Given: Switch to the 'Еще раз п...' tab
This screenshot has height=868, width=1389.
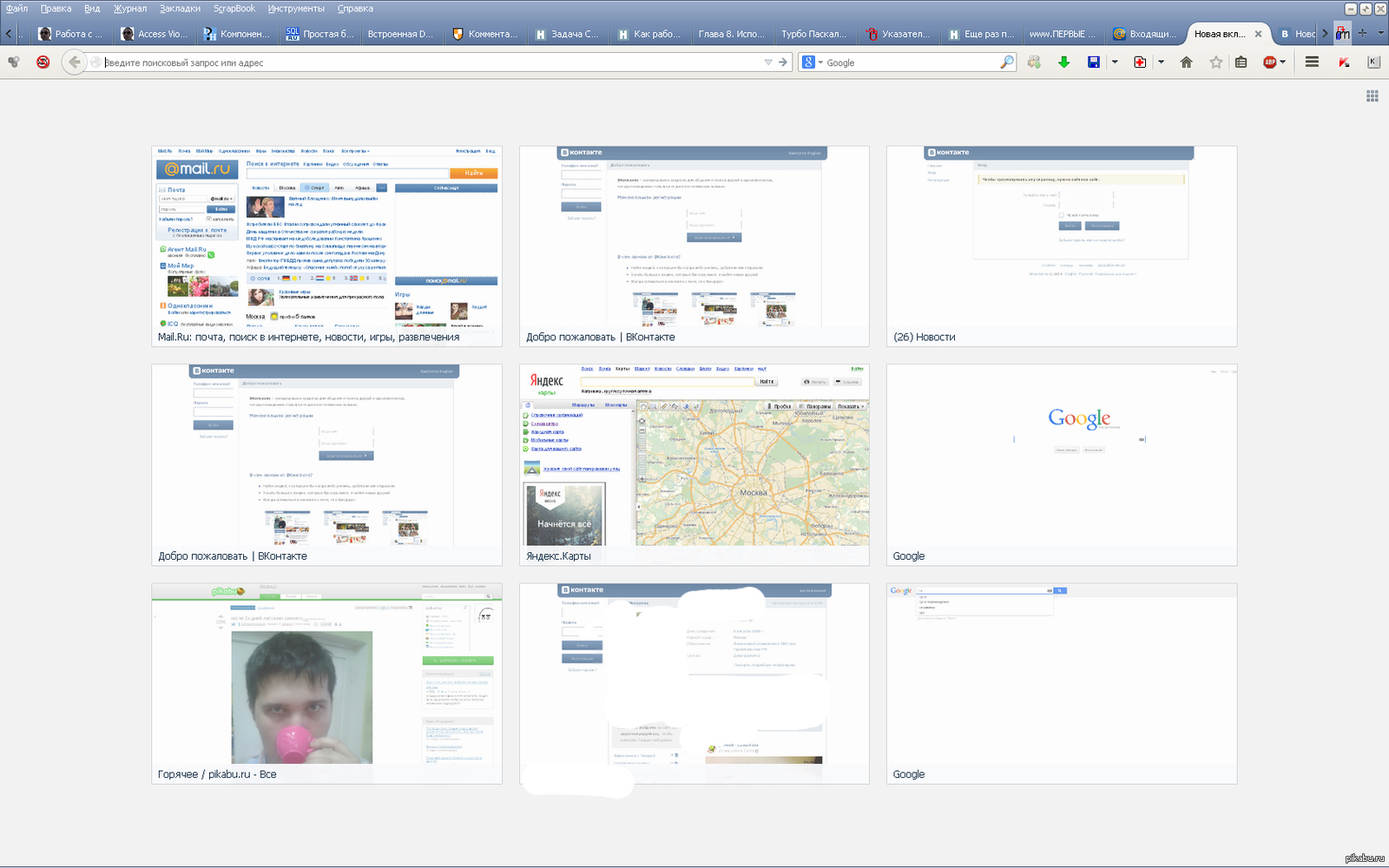Looking at the screenshot, I should [980, 34].
